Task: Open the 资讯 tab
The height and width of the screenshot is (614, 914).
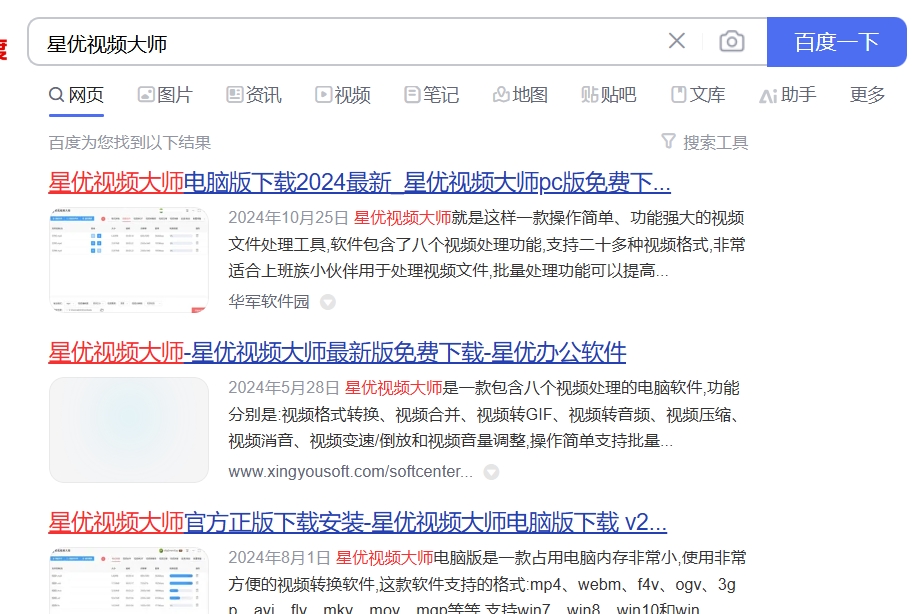Action: tap(254, 94)
